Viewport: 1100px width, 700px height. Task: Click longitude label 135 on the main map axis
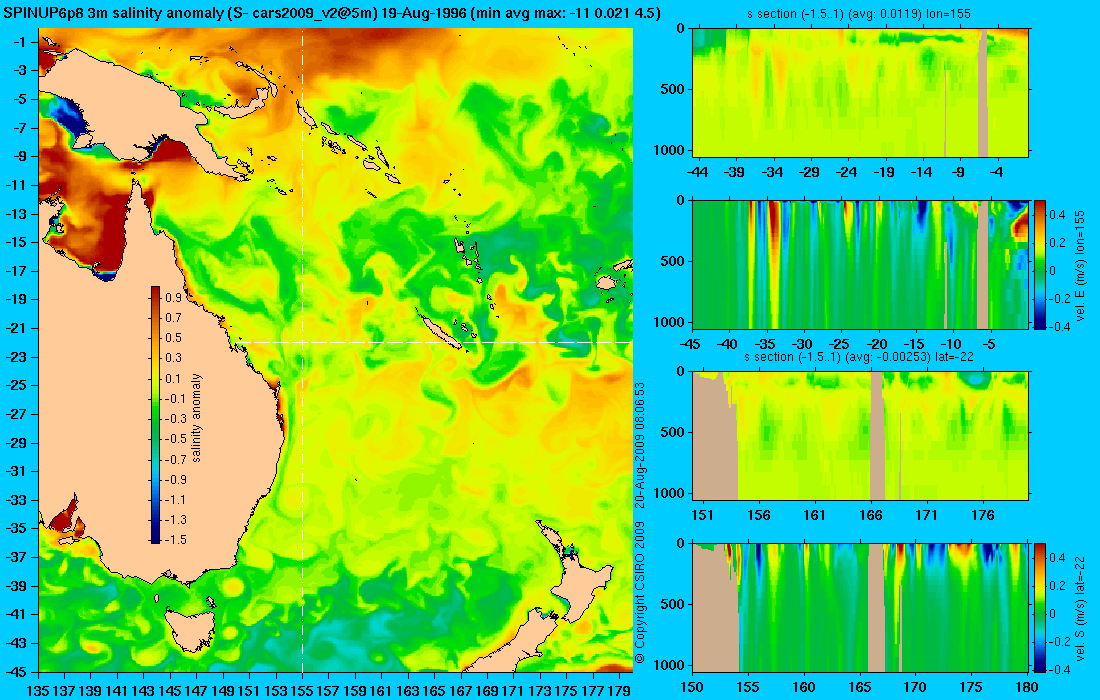(37, 691)
